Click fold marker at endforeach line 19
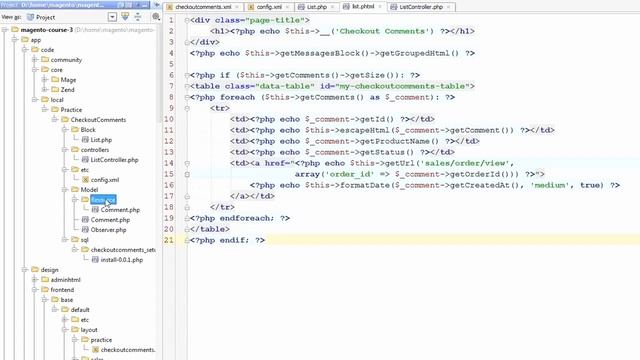Screen dimensions: 640x360 (x=187, y=218)
